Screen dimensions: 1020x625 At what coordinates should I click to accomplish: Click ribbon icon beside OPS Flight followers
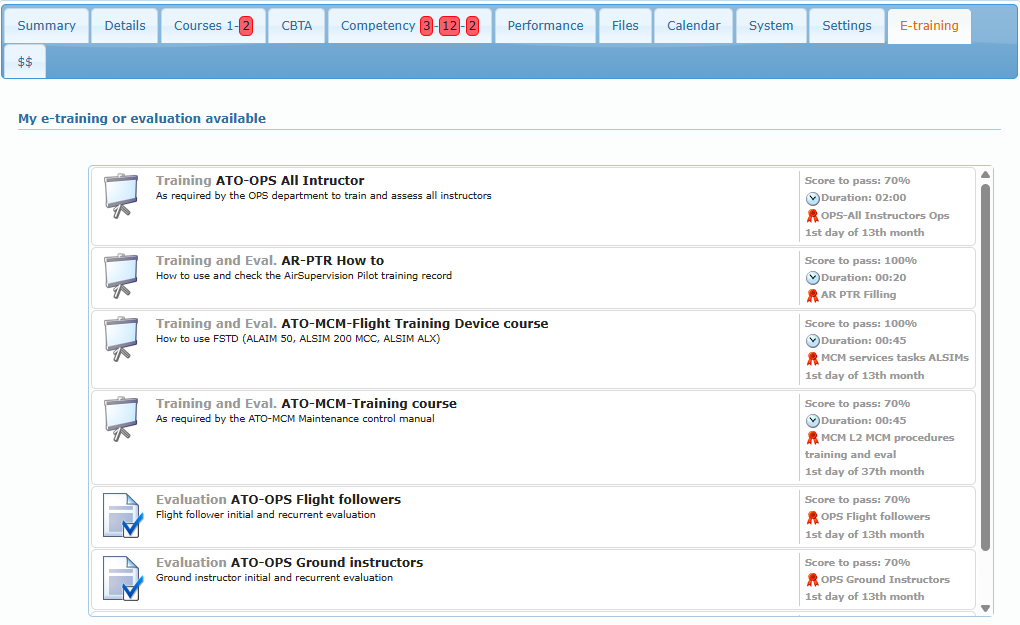click(812, 518)
